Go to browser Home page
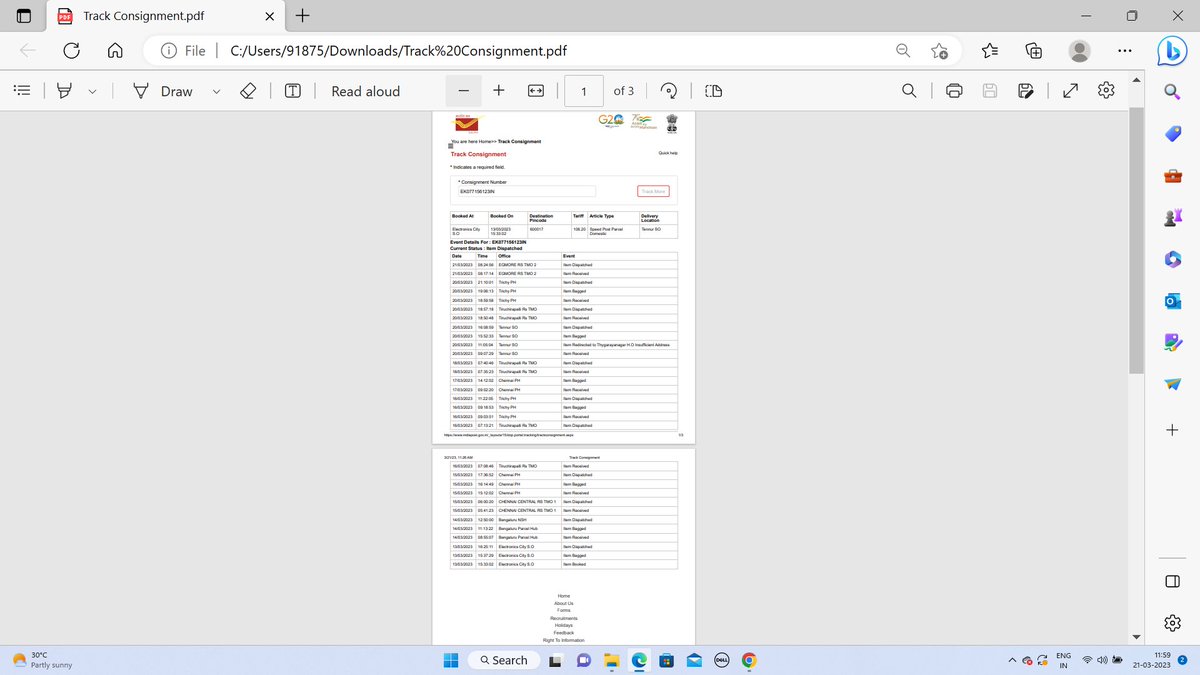This screenshot has width=1200, height=675. tap(115, 50)
